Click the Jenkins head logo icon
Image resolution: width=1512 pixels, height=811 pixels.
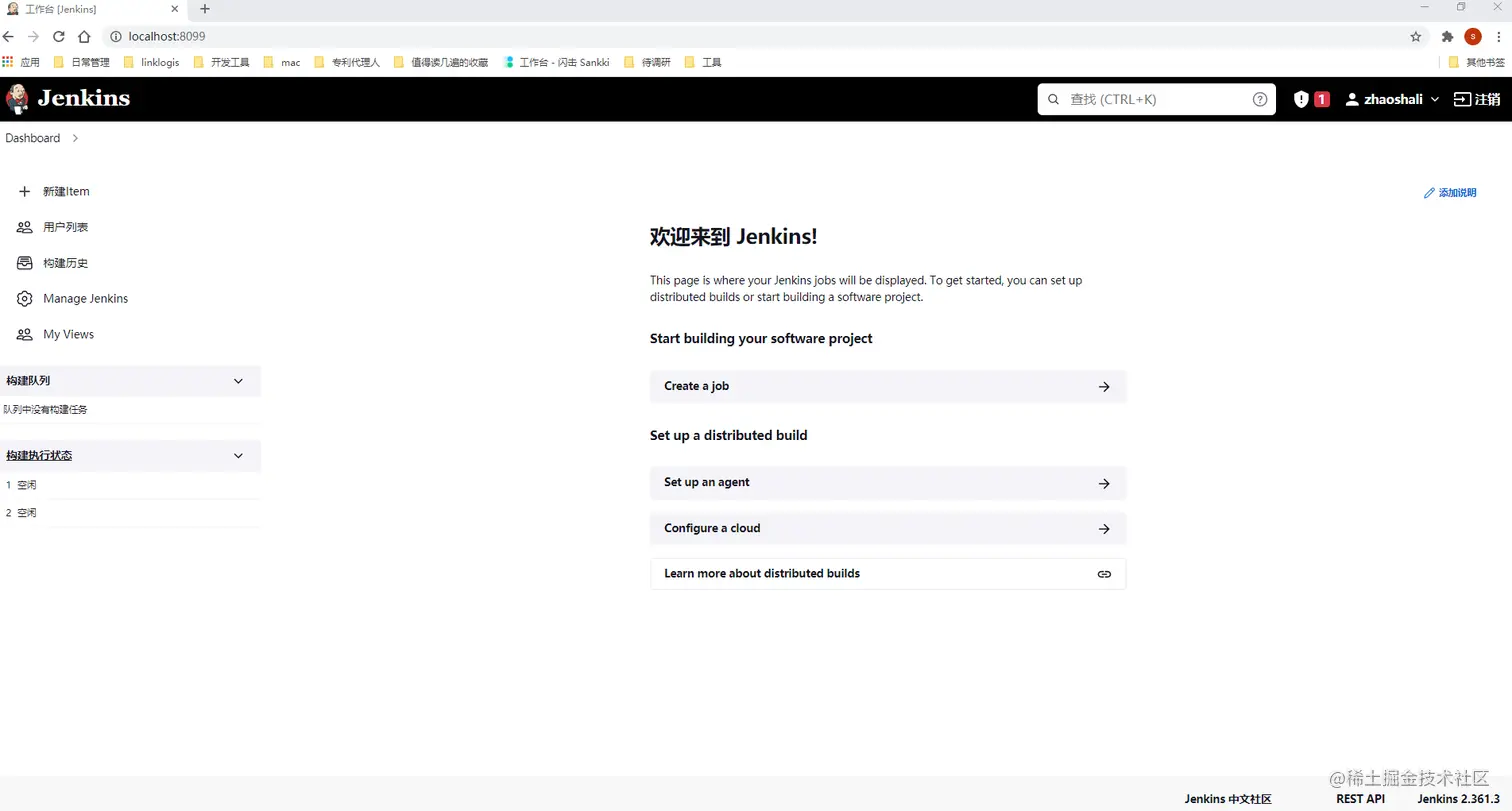16,98
